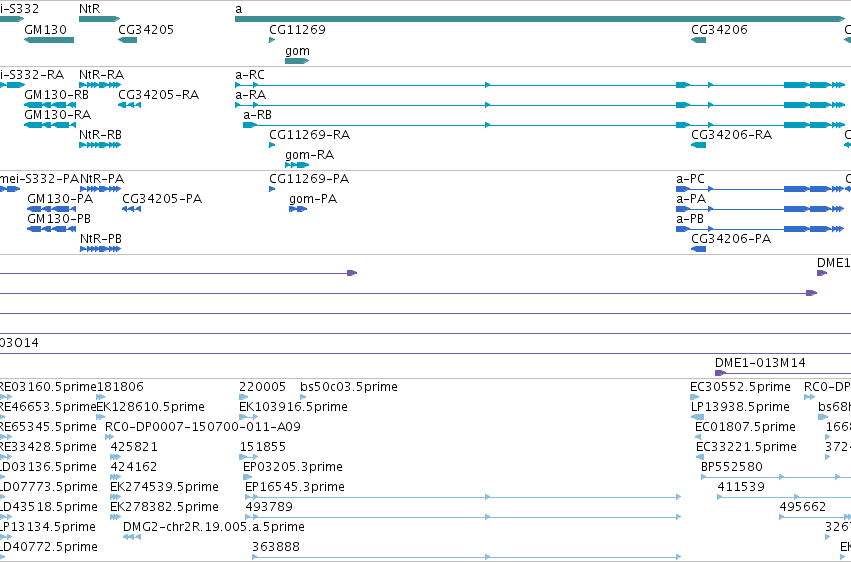Select EST 424162

pos(116,477)
